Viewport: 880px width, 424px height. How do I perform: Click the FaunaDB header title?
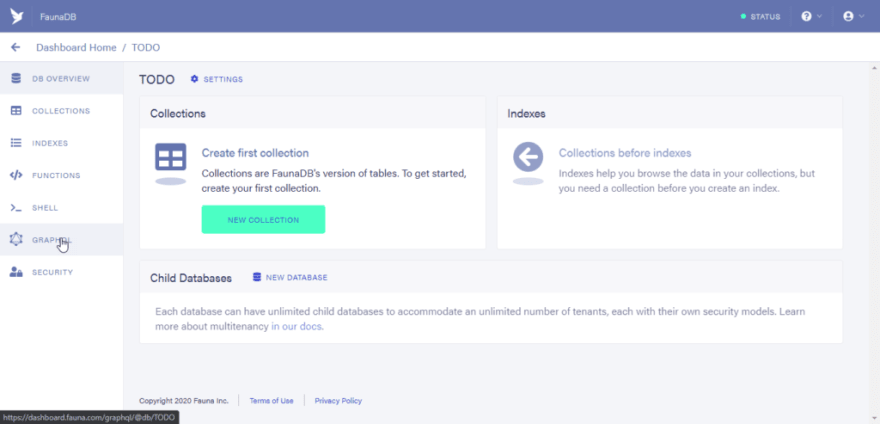(58, 17)
